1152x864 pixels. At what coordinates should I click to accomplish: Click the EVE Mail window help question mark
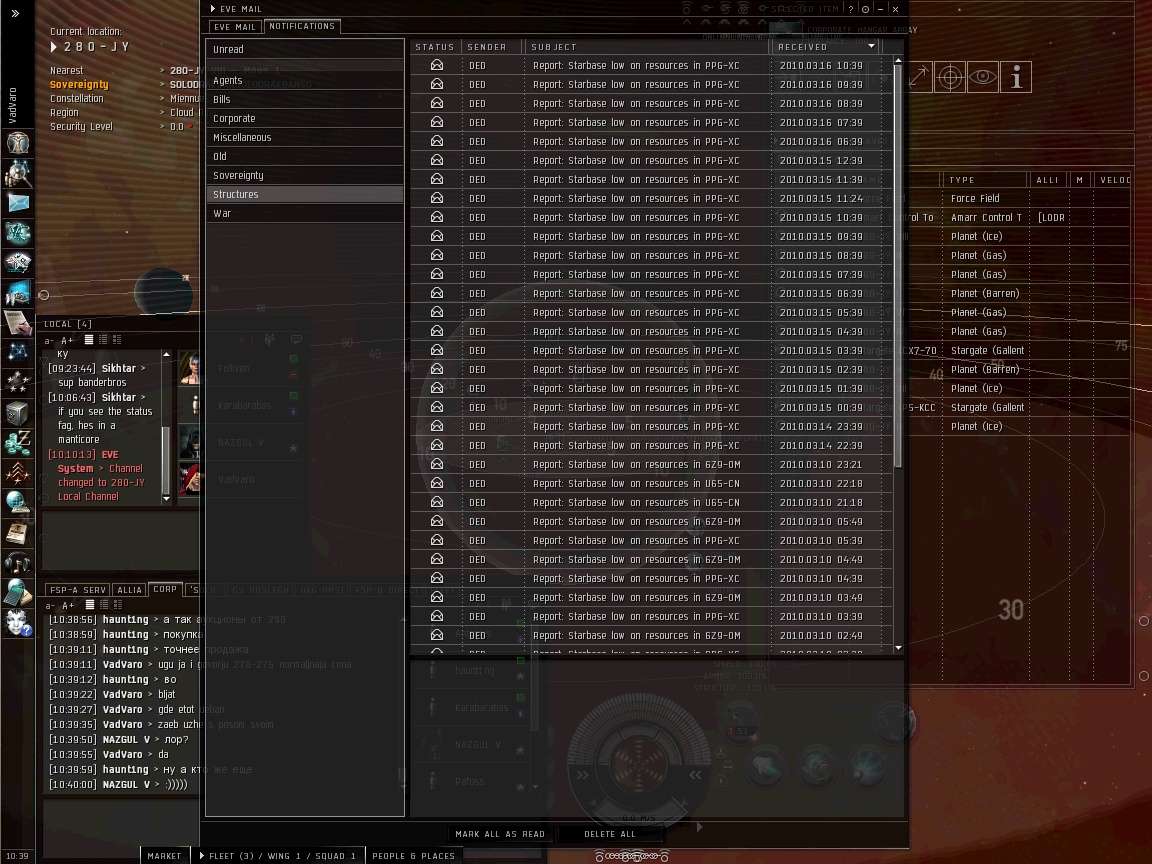851,10
